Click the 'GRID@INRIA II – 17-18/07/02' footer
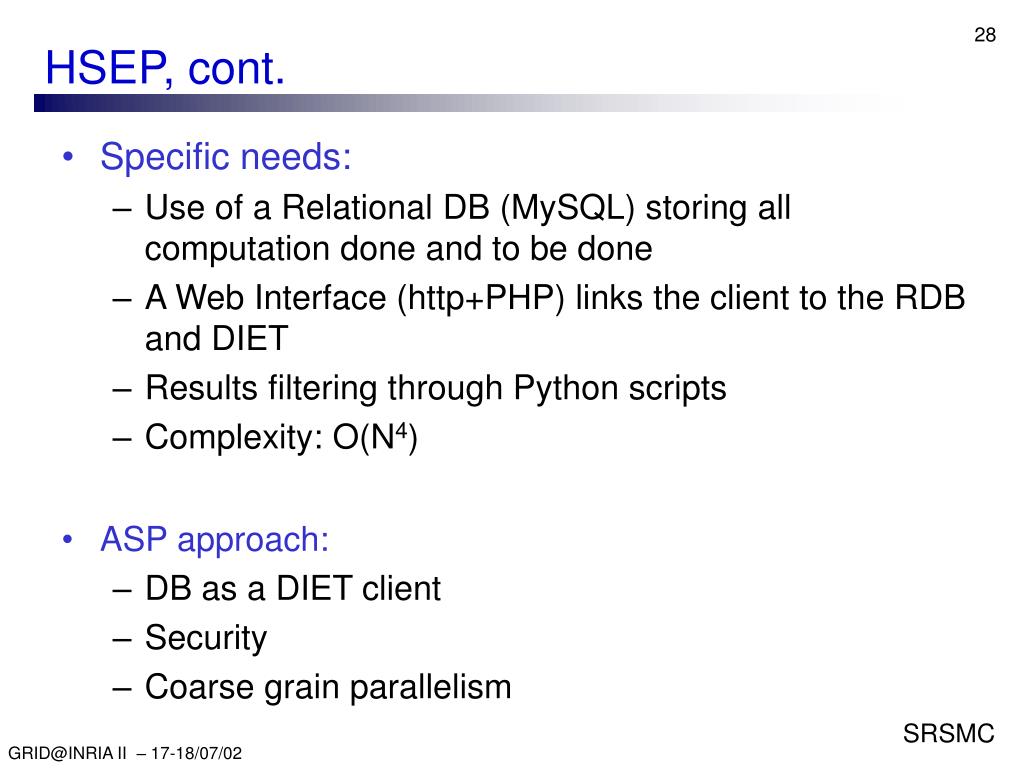The width and height of the screenshot is (1024, 768). pos(125,753)
